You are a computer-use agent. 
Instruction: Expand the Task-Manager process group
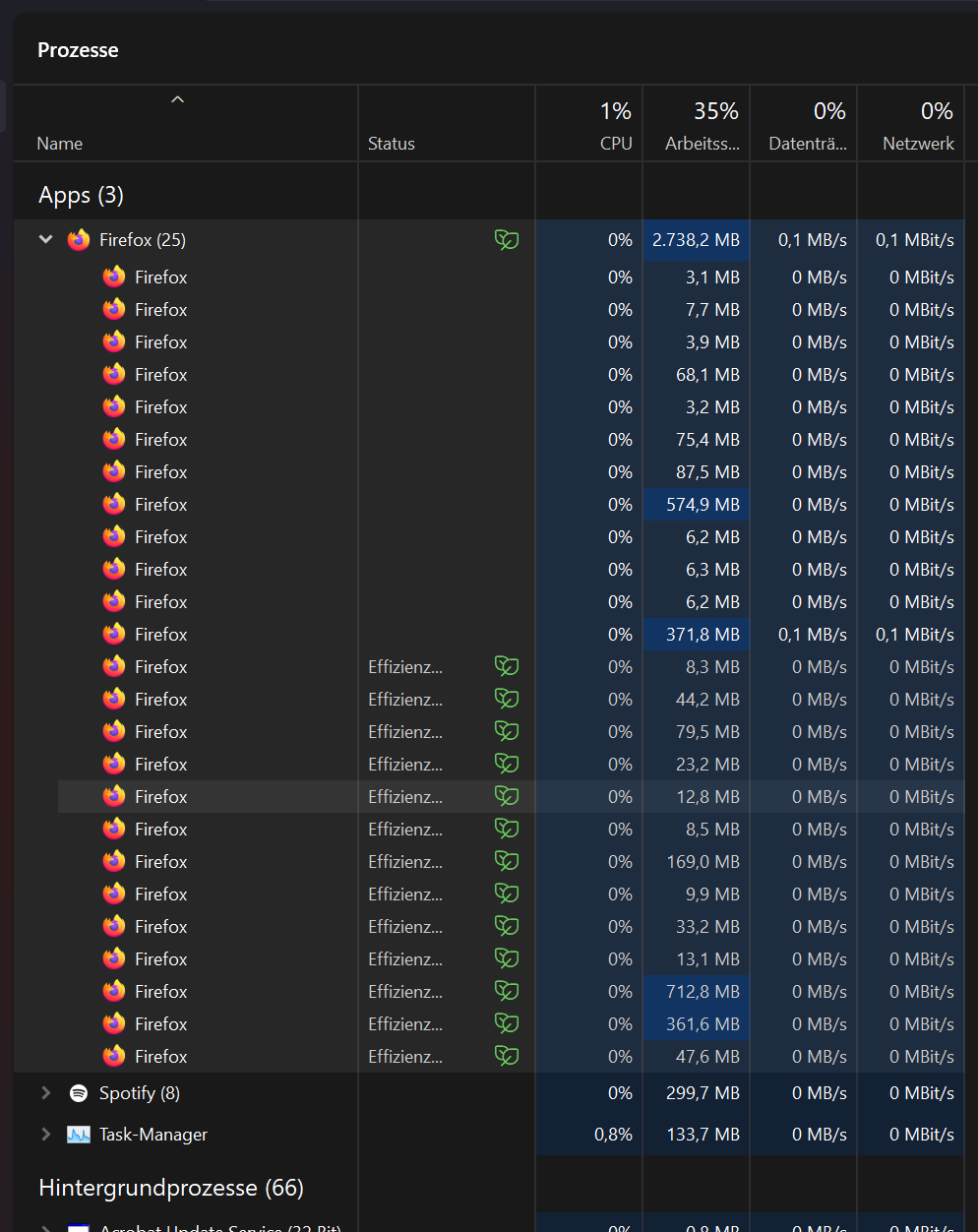45,1134
